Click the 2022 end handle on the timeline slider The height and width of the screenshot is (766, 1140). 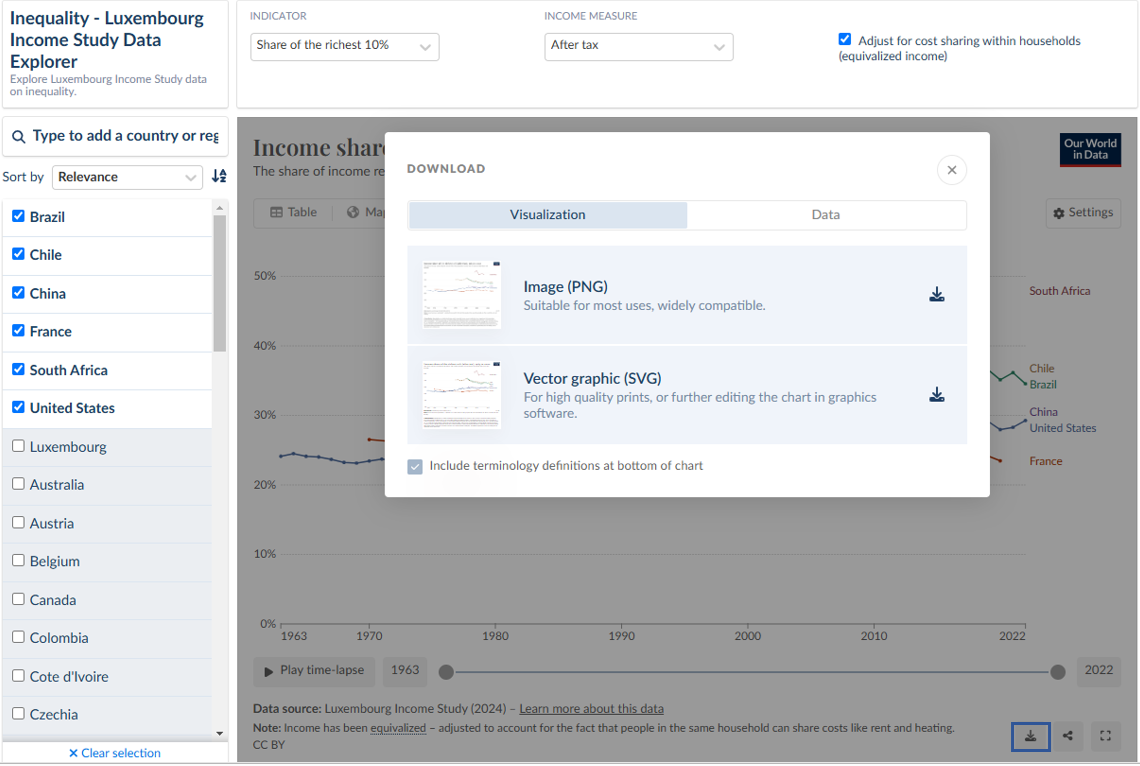tap(1057, 672)
